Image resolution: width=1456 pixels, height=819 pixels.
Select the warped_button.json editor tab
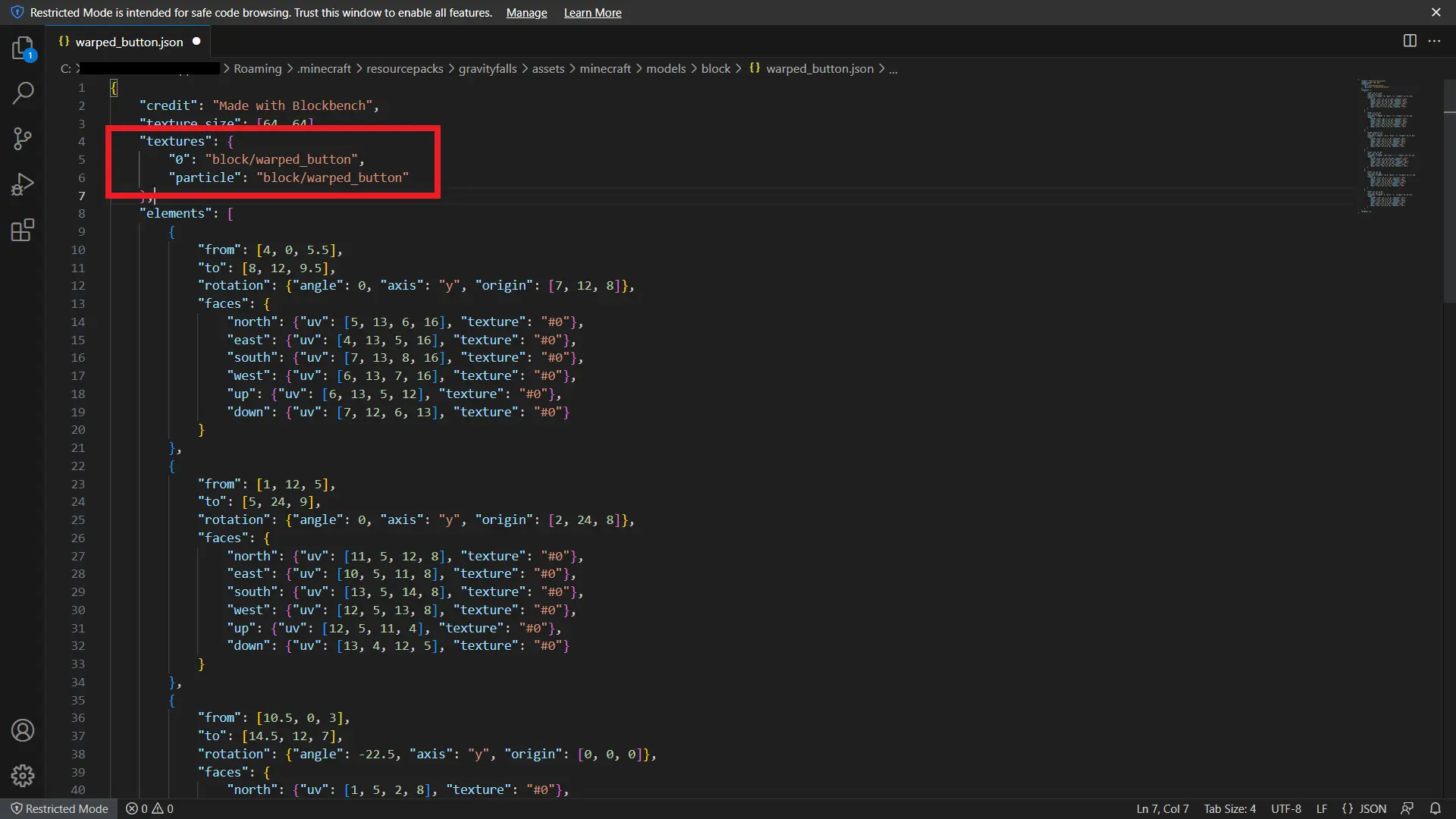click(x=129, y=42)
